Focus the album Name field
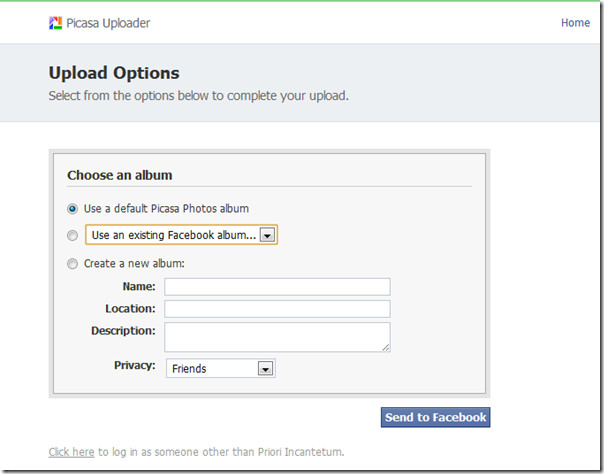The image size is (604, 474). coord(277,287)
